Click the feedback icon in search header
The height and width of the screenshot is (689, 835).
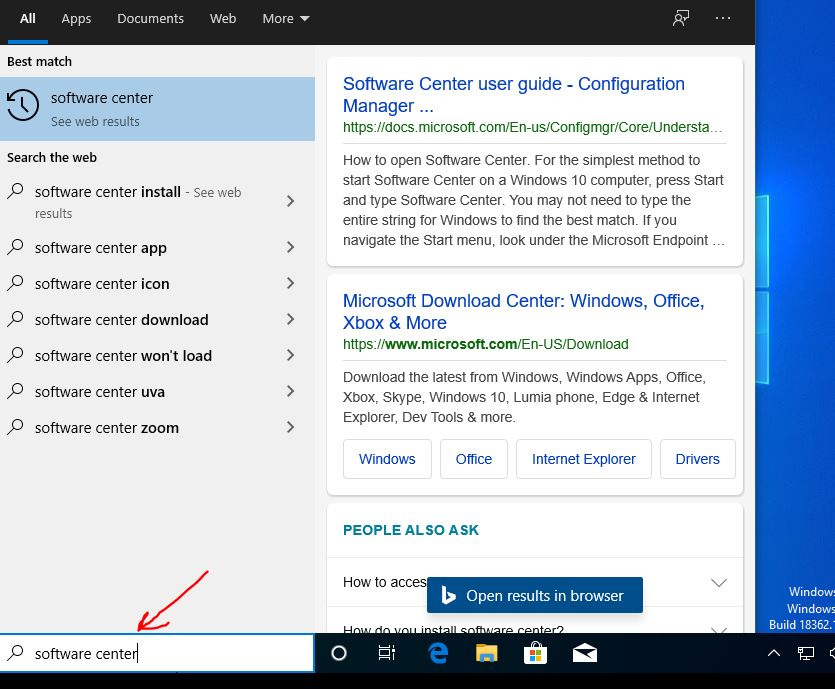(x=681, y=18)
